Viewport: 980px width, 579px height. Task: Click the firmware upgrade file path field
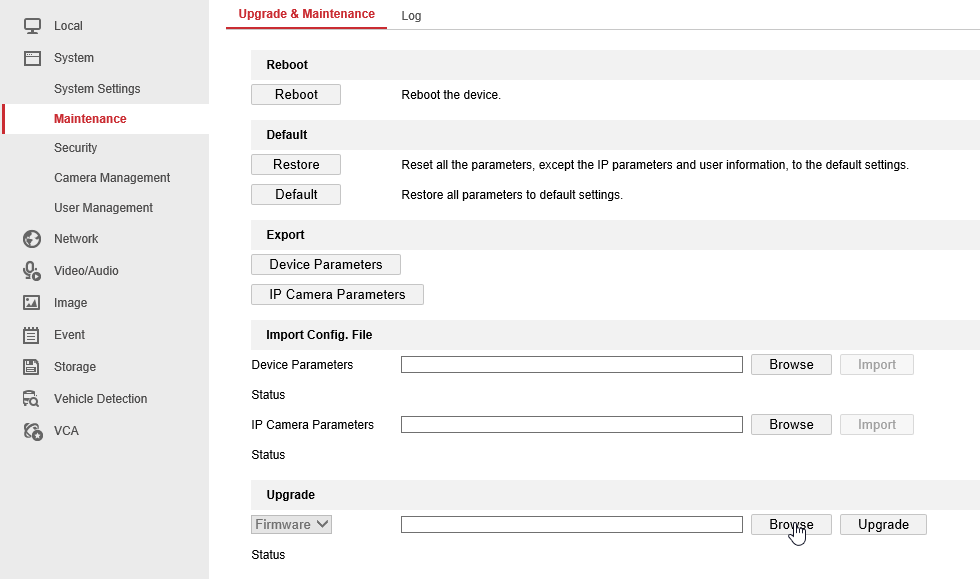(571, 525)
